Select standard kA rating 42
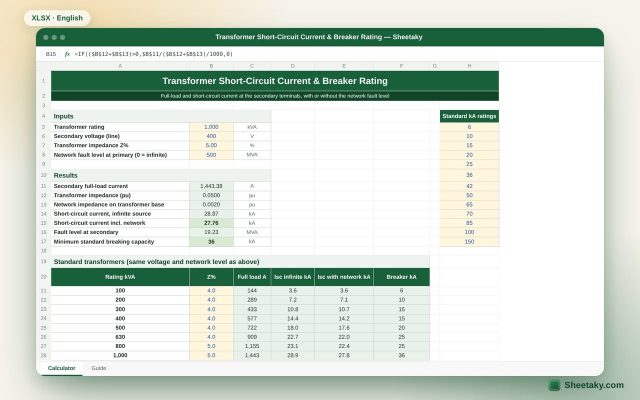 coord(469,186)
